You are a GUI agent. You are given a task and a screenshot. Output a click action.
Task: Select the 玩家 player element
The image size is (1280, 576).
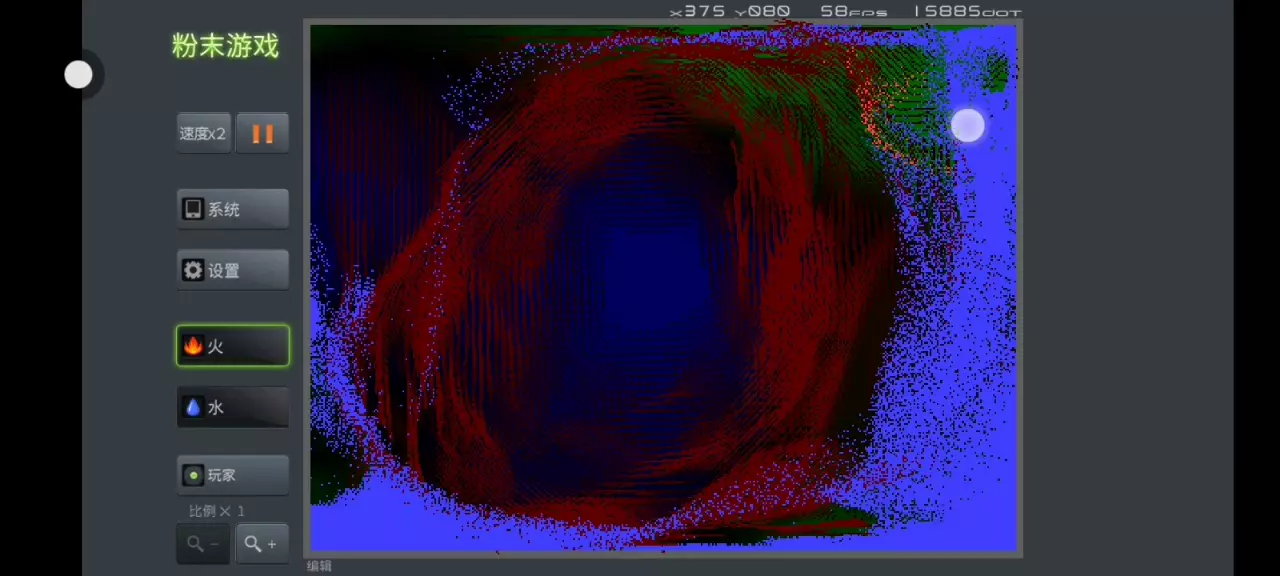pyautogui.click(x=233, y=475)
